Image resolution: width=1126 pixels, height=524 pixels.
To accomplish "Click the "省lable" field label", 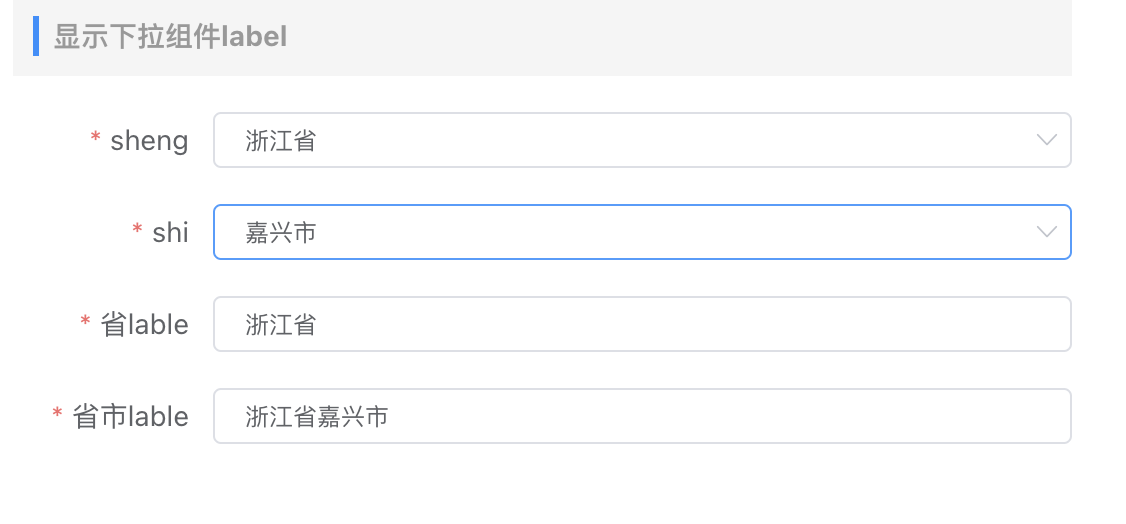I will [144, 324].
